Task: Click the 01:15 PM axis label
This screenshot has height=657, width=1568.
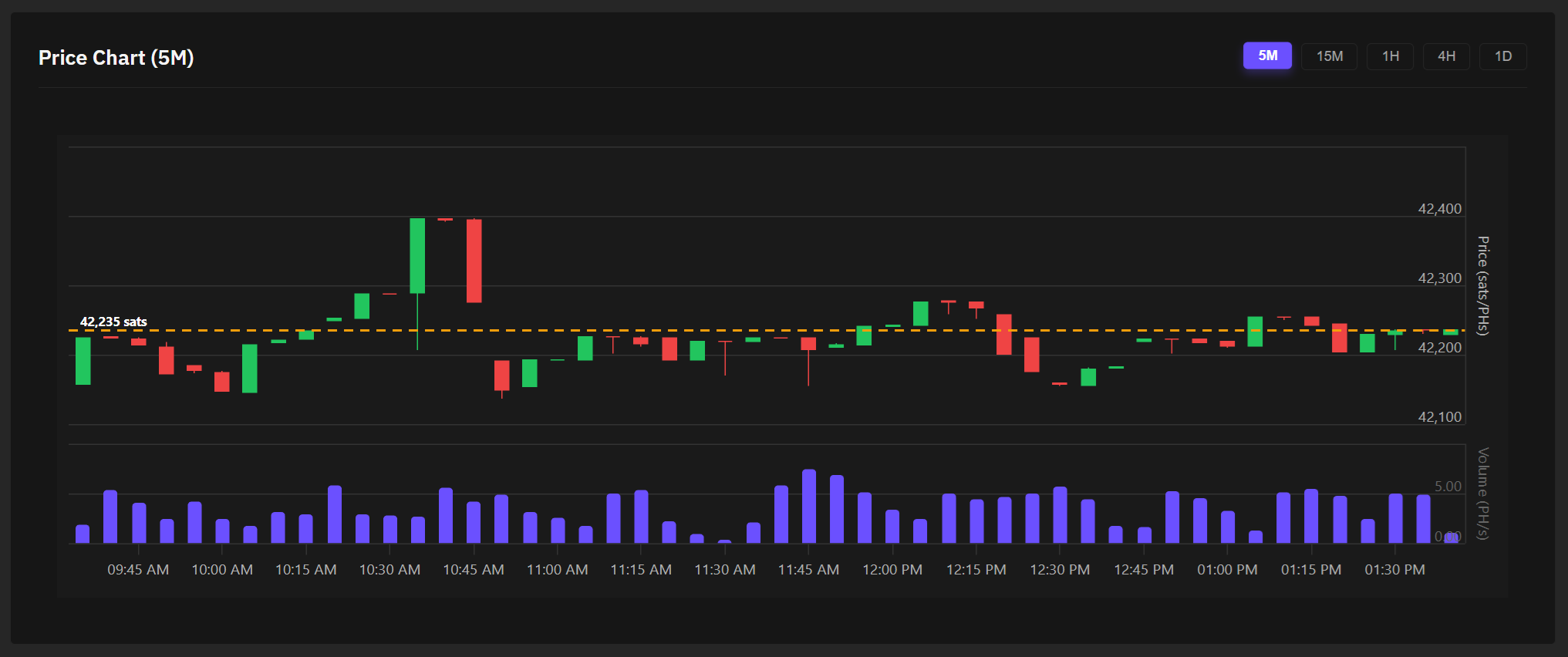Action: pos(1311,570)
